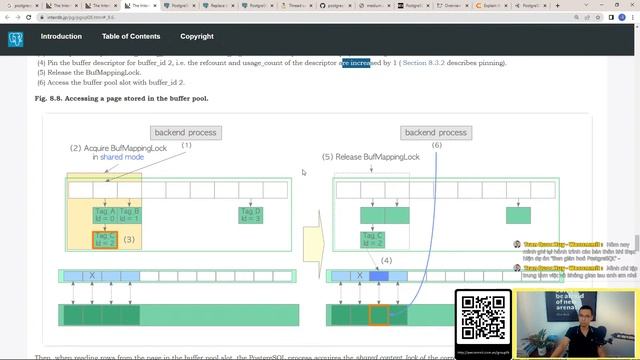Click the first chat comment avatar
The width and height of the screenshot is (640, 360).
coord(517,244)
